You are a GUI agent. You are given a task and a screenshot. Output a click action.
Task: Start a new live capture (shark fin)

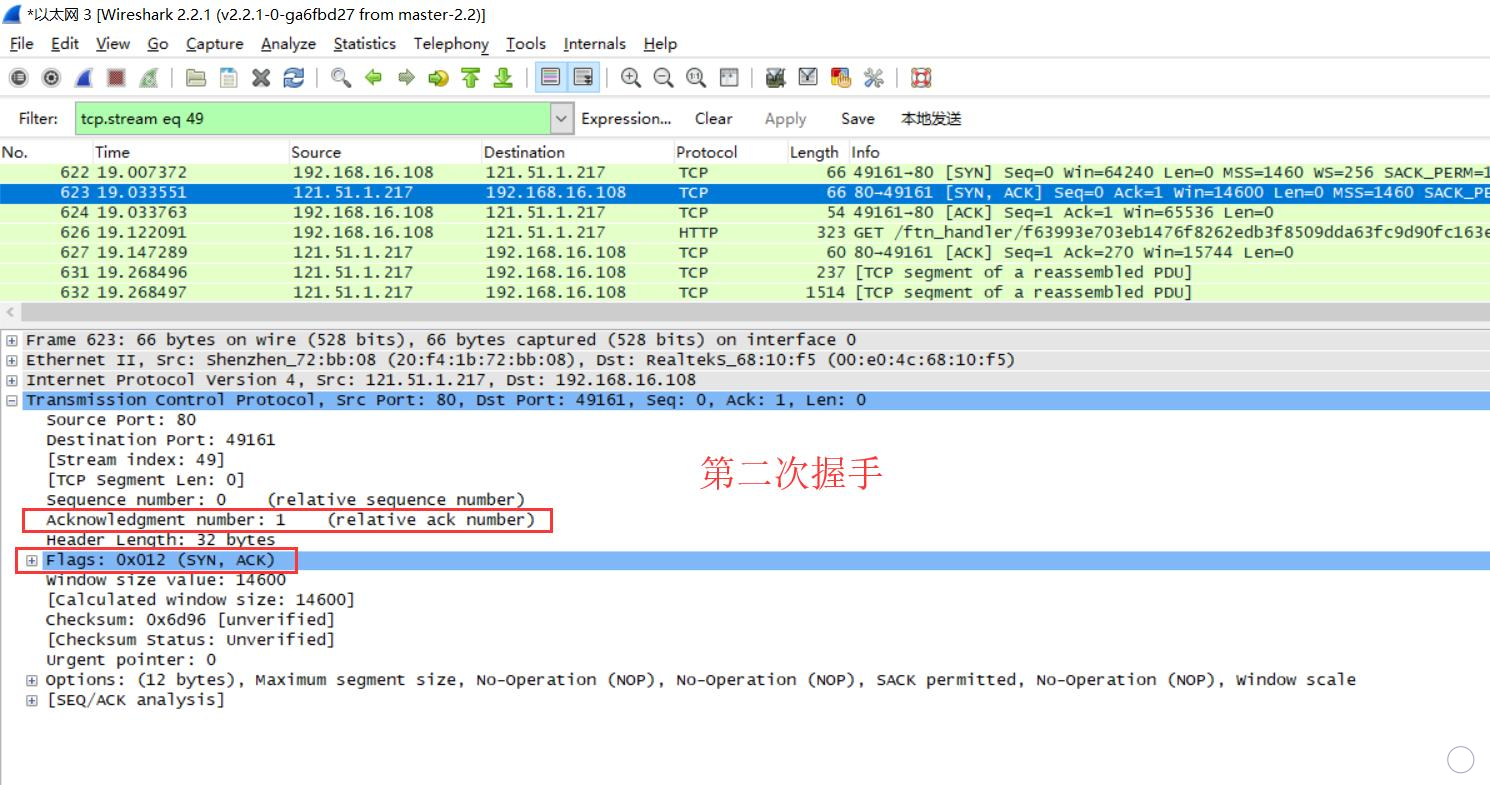(x=84, y=78)
